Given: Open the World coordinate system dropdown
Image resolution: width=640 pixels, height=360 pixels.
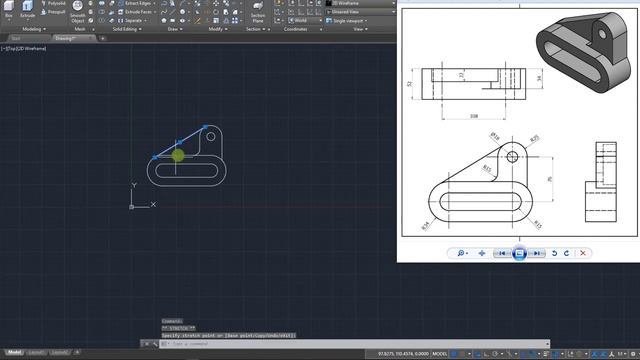Looking at the screenshot, I should [x=305, y=20].
